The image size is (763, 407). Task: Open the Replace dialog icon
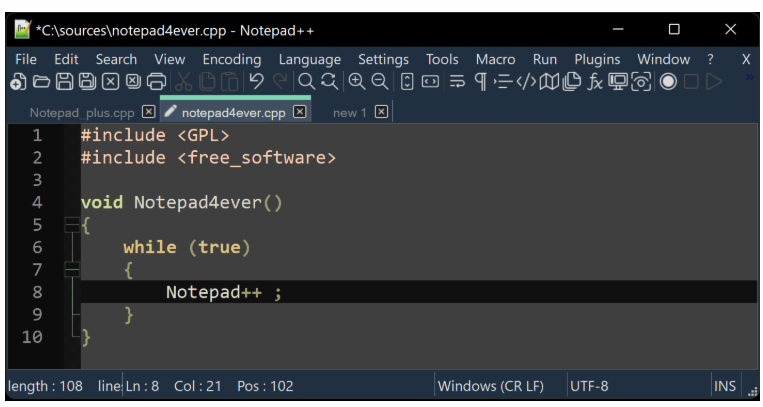click(x=329, y=81)
